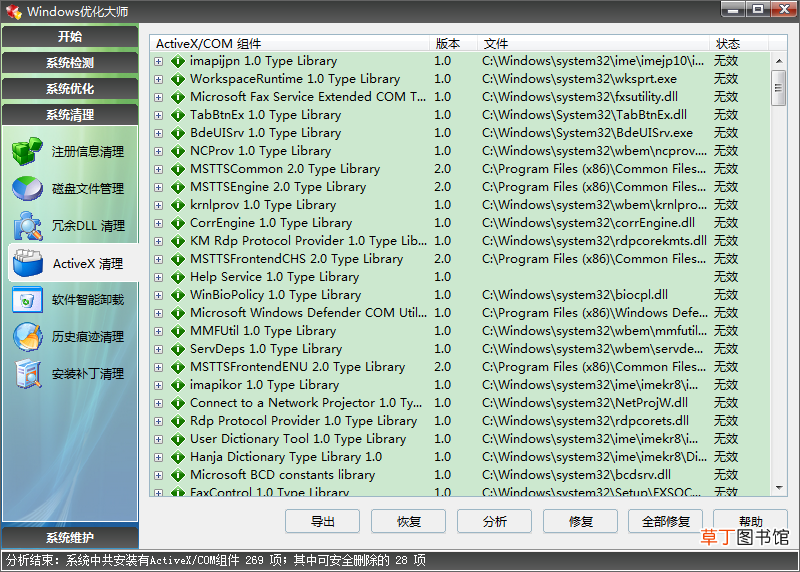Click green icon of BdeUISrv 1.0 Type Library
Viewport: 800px width, 572px height.
178,133
